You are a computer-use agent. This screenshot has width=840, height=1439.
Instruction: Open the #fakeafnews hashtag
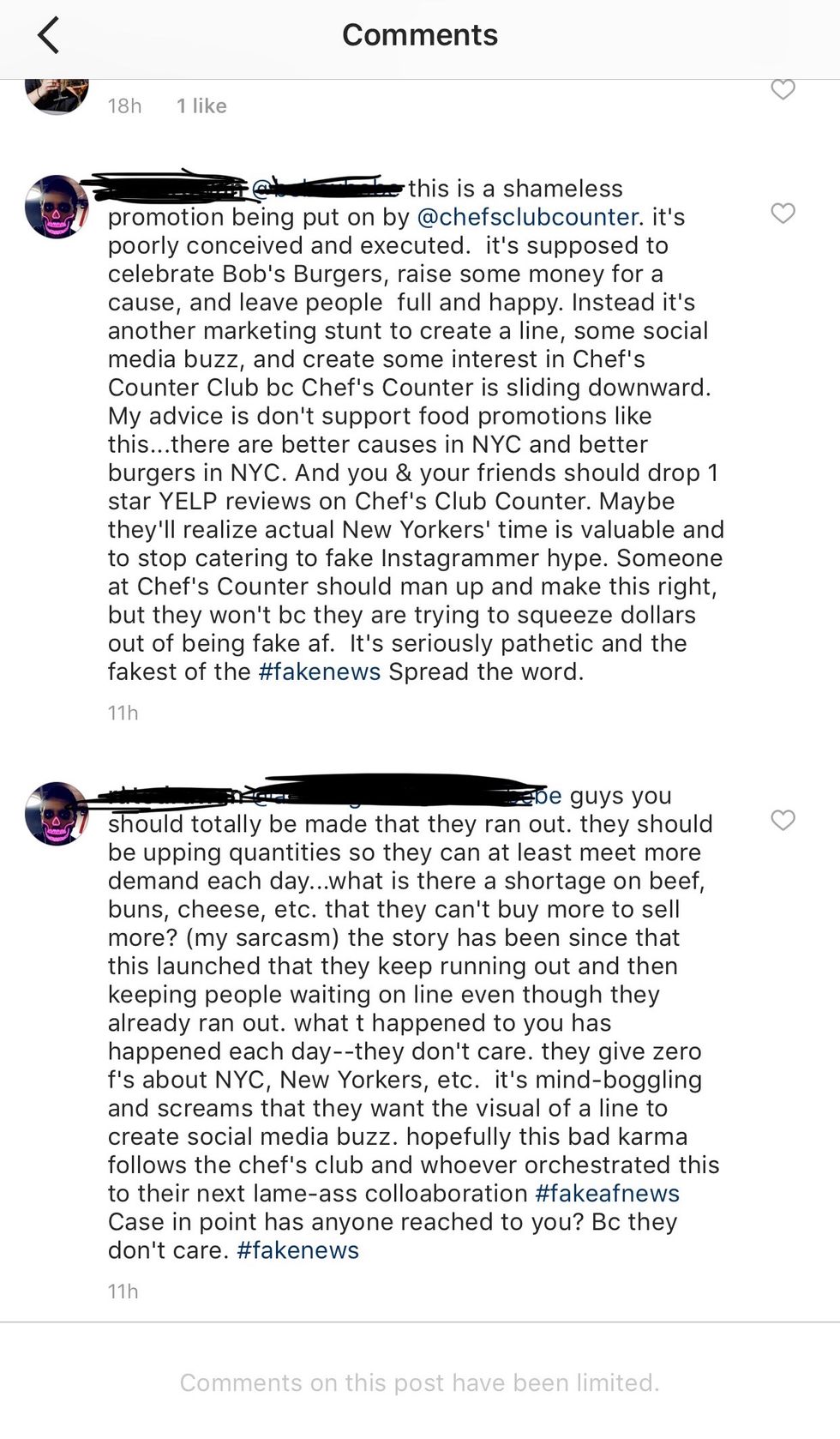click(607, 1193)
